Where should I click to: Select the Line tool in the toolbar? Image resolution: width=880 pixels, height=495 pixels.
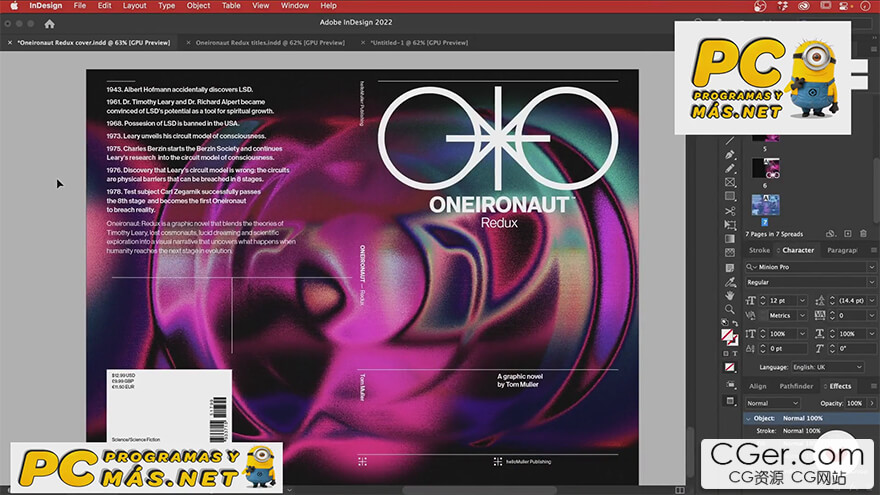[730, 141]
